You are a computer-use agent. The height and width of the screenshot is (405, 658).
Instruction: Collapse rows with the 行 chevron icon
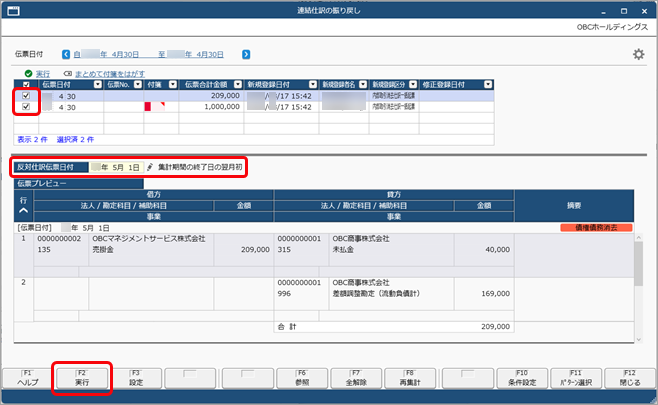tap(24, 210)
